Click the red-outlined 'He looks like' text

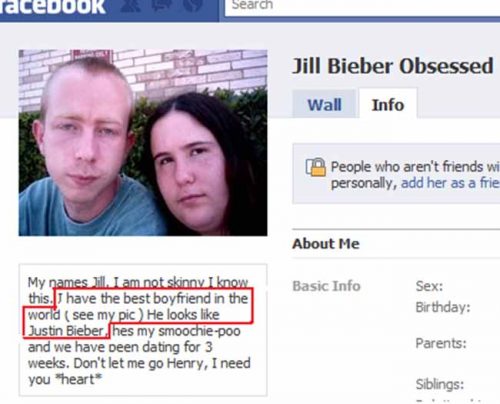pyautogui.click(x=183, y=314)
